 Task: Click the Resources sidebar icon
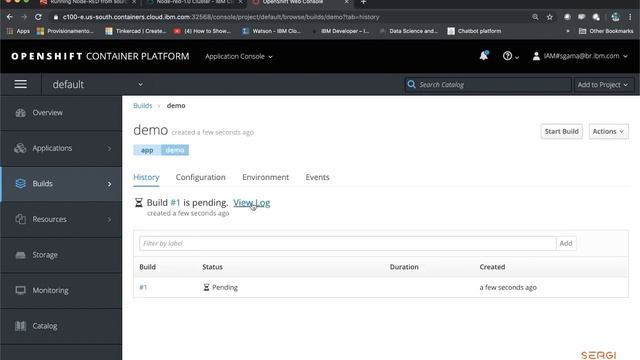pos(20,219)
